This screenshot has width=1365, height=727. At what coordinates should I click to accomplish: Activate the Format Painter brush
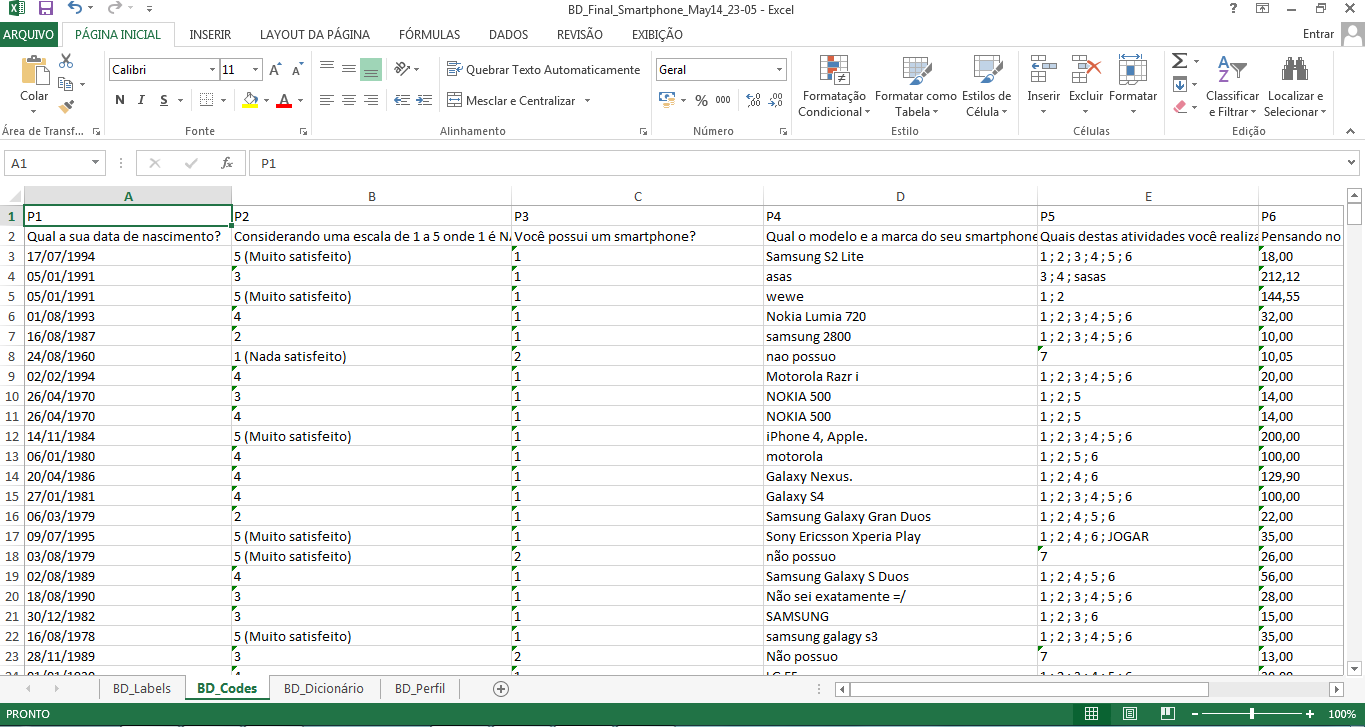pos(66,106)
